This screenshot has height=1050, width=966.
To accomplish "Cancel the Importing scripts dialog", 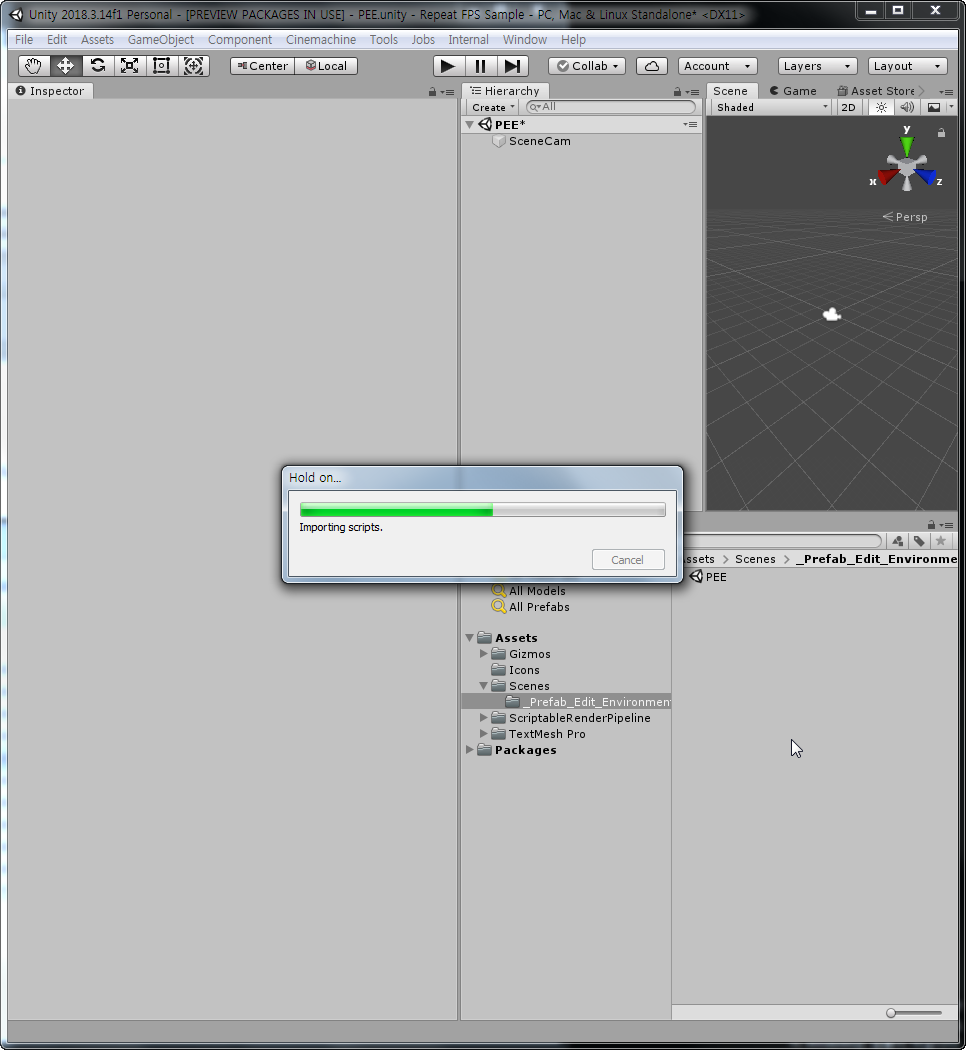I will coord(628,560).
